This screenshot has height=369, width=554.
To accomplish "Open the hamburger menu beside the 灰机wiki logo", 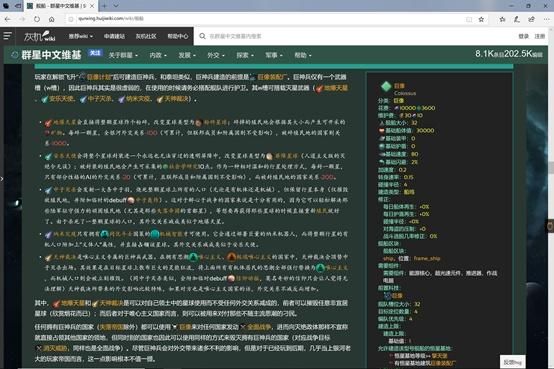I will click(7, 36).
